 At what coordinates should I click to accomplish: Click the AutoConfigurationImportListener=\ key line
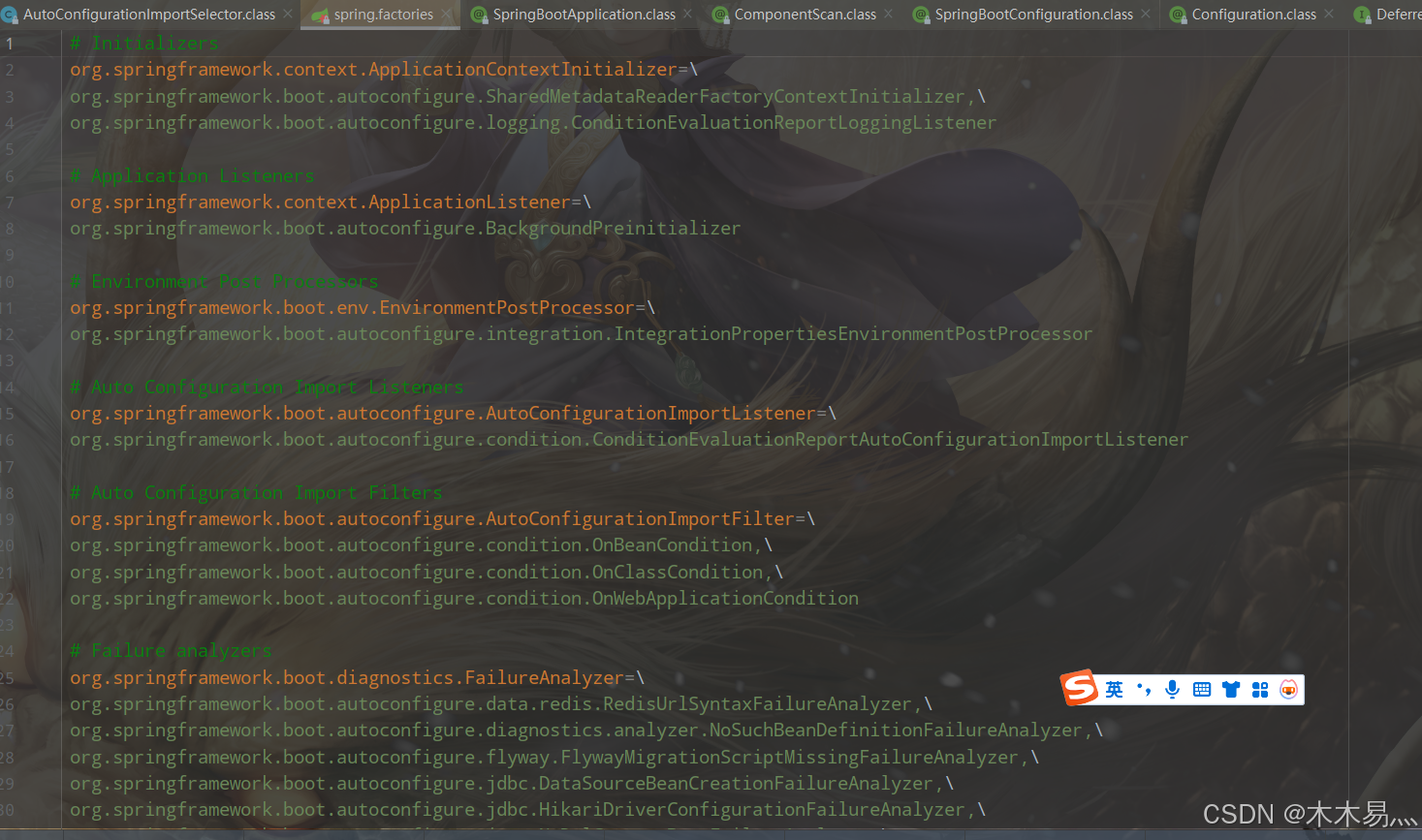tap(454, 414)
